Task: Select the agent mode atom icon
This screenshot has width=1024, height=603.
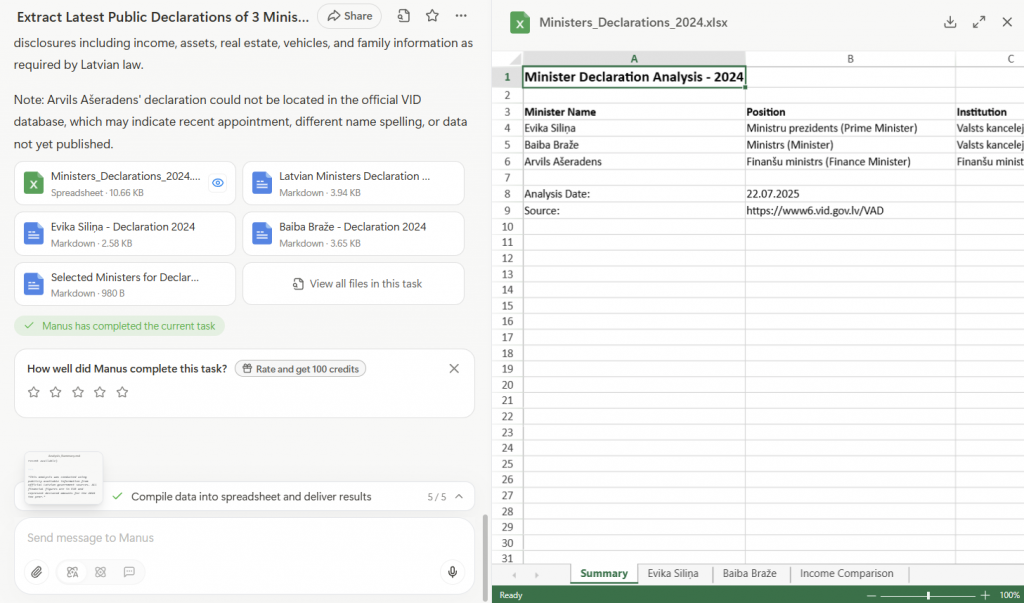Action: 101,572
